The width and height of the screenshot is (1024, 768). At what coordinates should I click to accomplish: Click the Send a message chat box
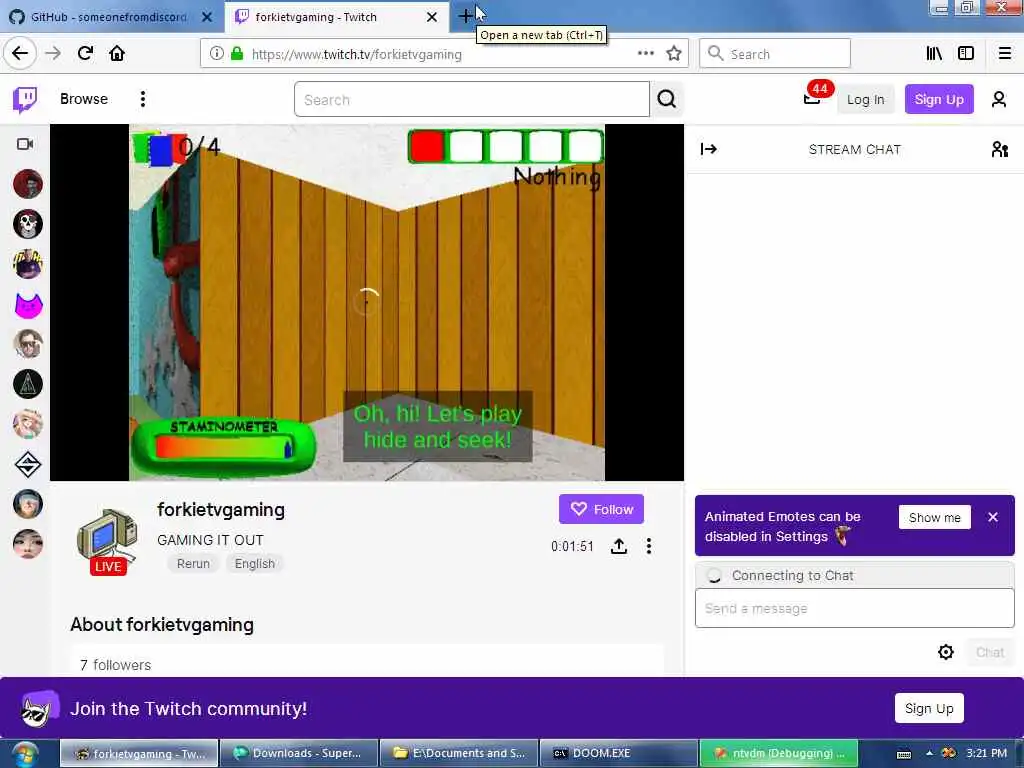pyautogui.click(x=854, y=609)
